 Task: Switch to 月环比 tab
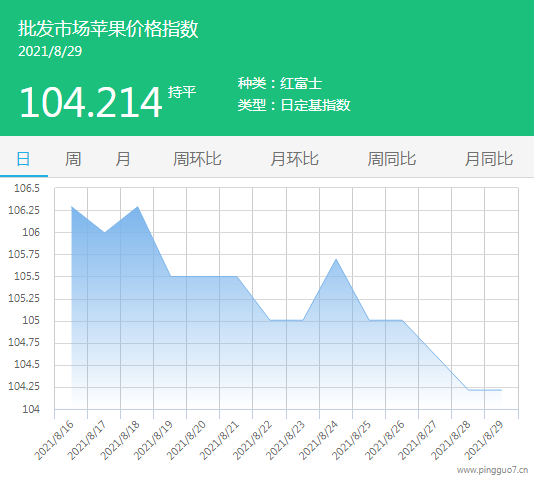pyautogui.click(x=295, y=159)
